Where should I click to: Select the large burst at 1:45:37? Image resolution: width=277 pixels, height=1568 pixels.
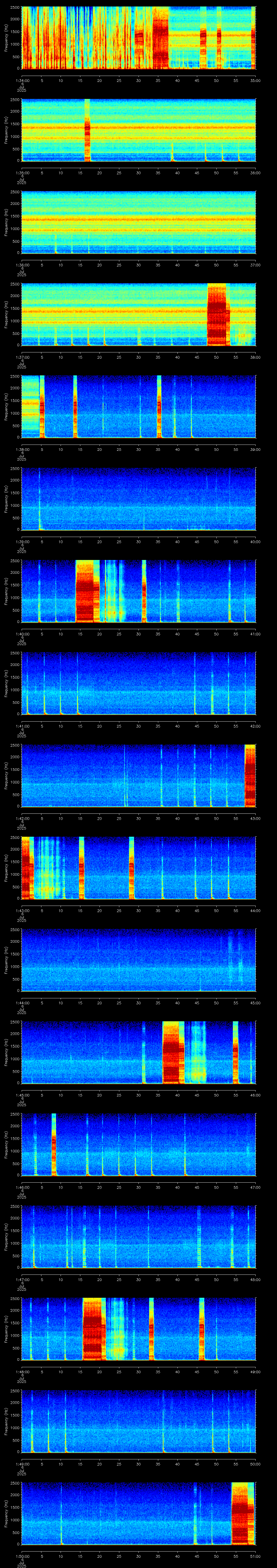coord(173,1052)
